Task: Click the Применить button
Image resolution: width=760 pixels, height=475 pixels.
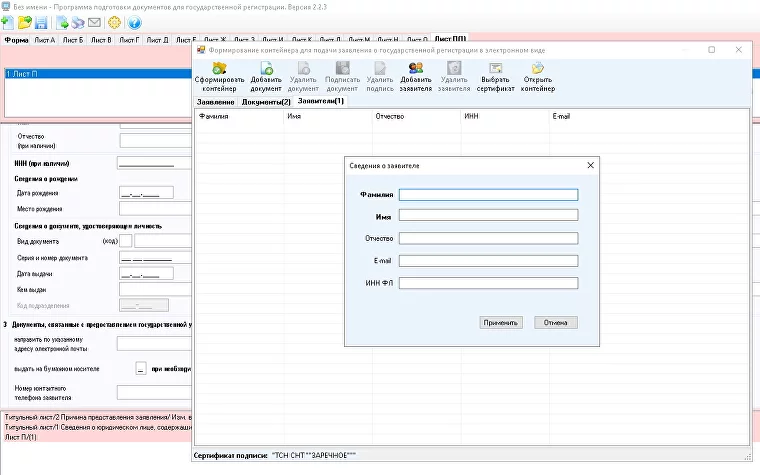Action: click(501, 322)
